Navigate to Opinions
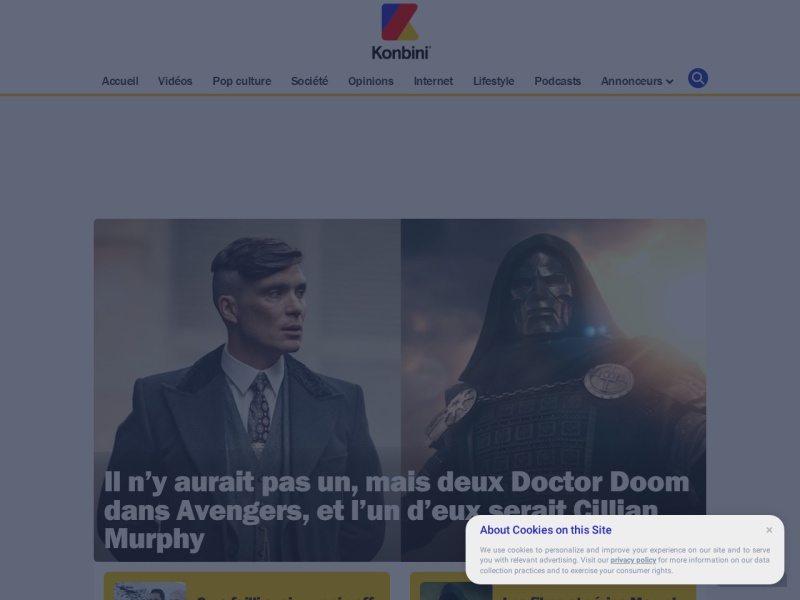The width and height of the screenshot is (800, 600). pyautogui.click(x=370, y=81)
